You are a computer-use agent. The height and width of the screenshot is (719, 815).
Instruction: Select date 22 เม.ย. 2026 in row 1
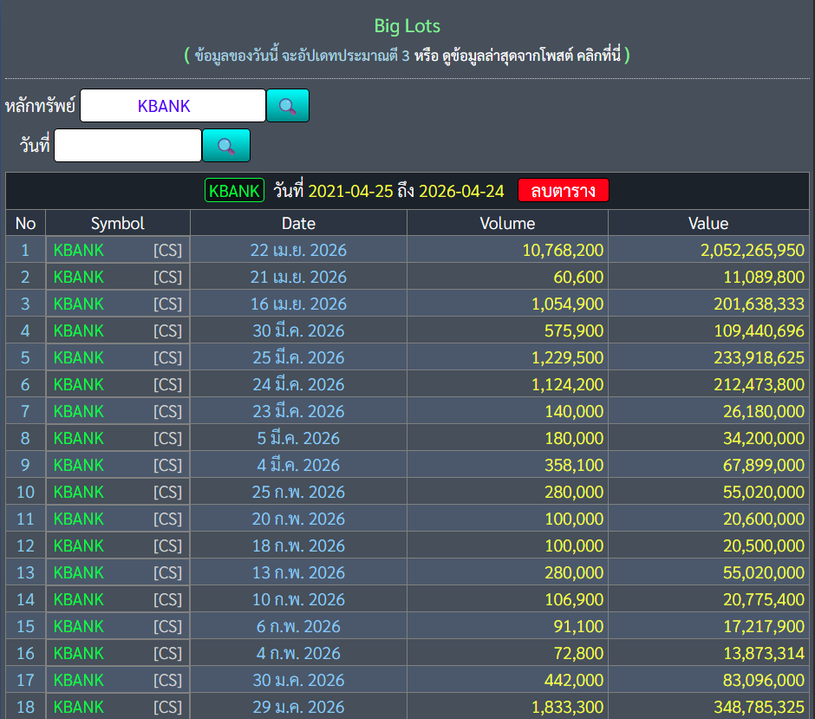(298, 250)
